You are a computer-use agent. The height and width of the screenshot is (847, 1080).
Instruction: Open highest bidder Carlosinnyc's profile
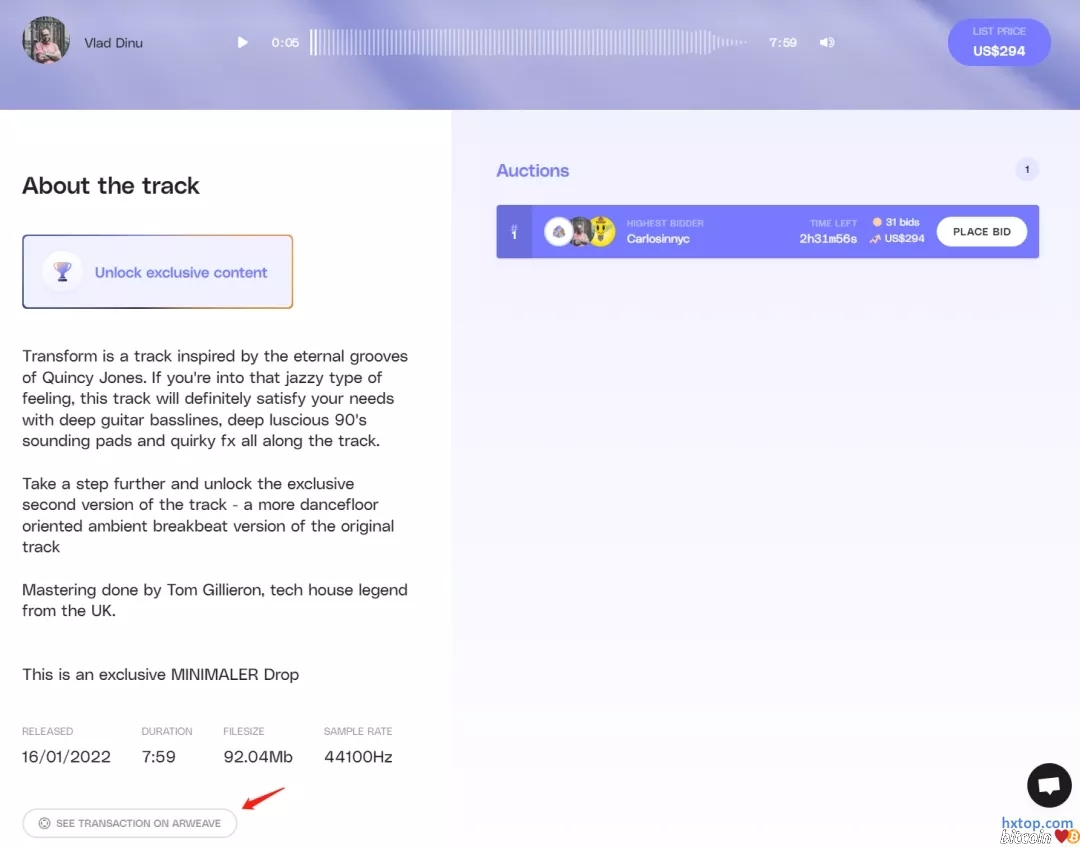(658, 239)
